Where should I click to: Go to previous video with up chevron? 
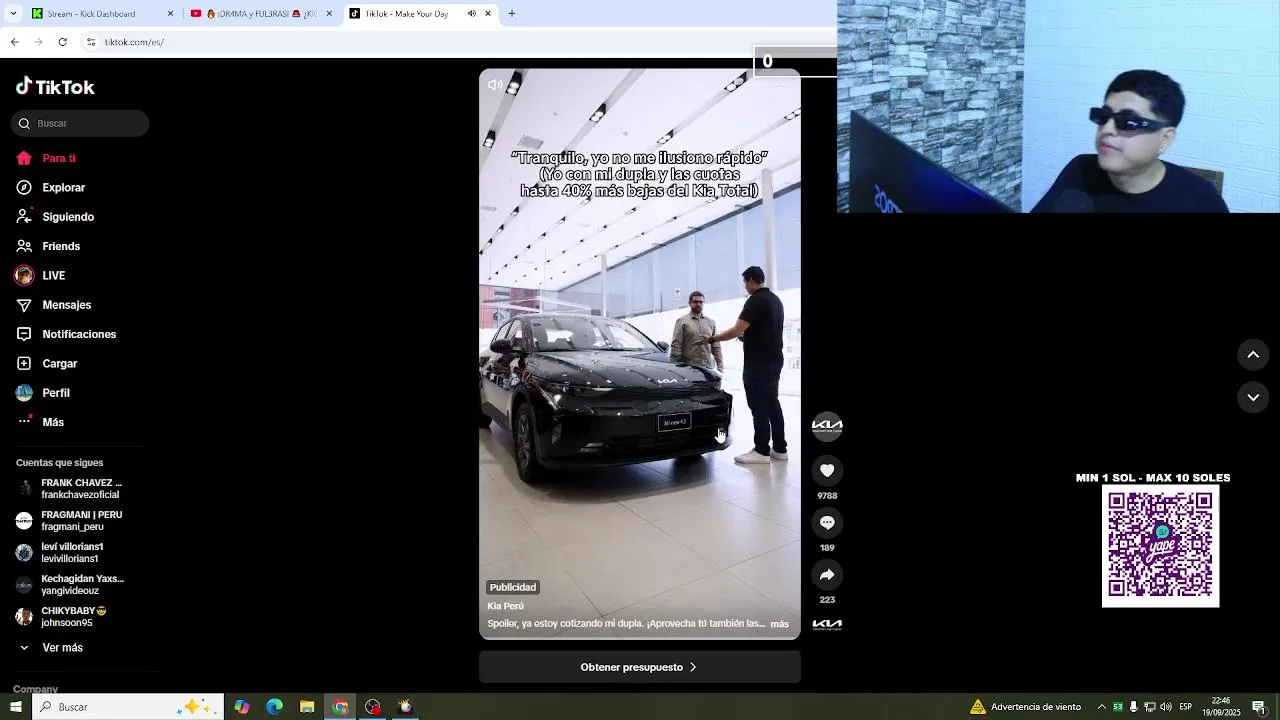1253,354
